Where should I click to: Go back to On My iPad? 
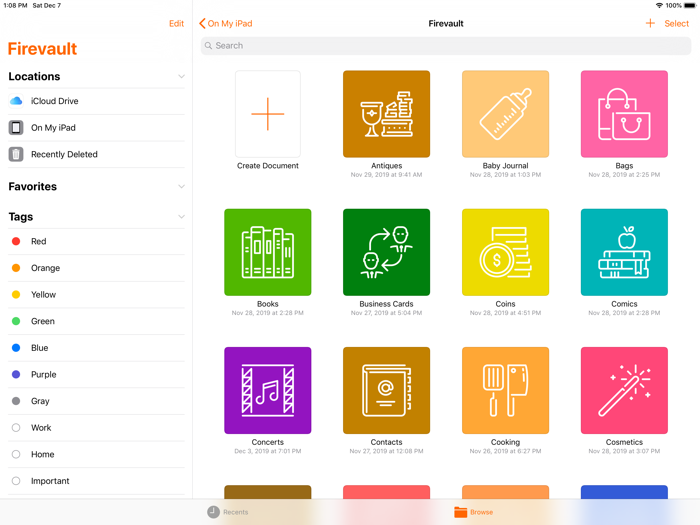tap(226, 23)
